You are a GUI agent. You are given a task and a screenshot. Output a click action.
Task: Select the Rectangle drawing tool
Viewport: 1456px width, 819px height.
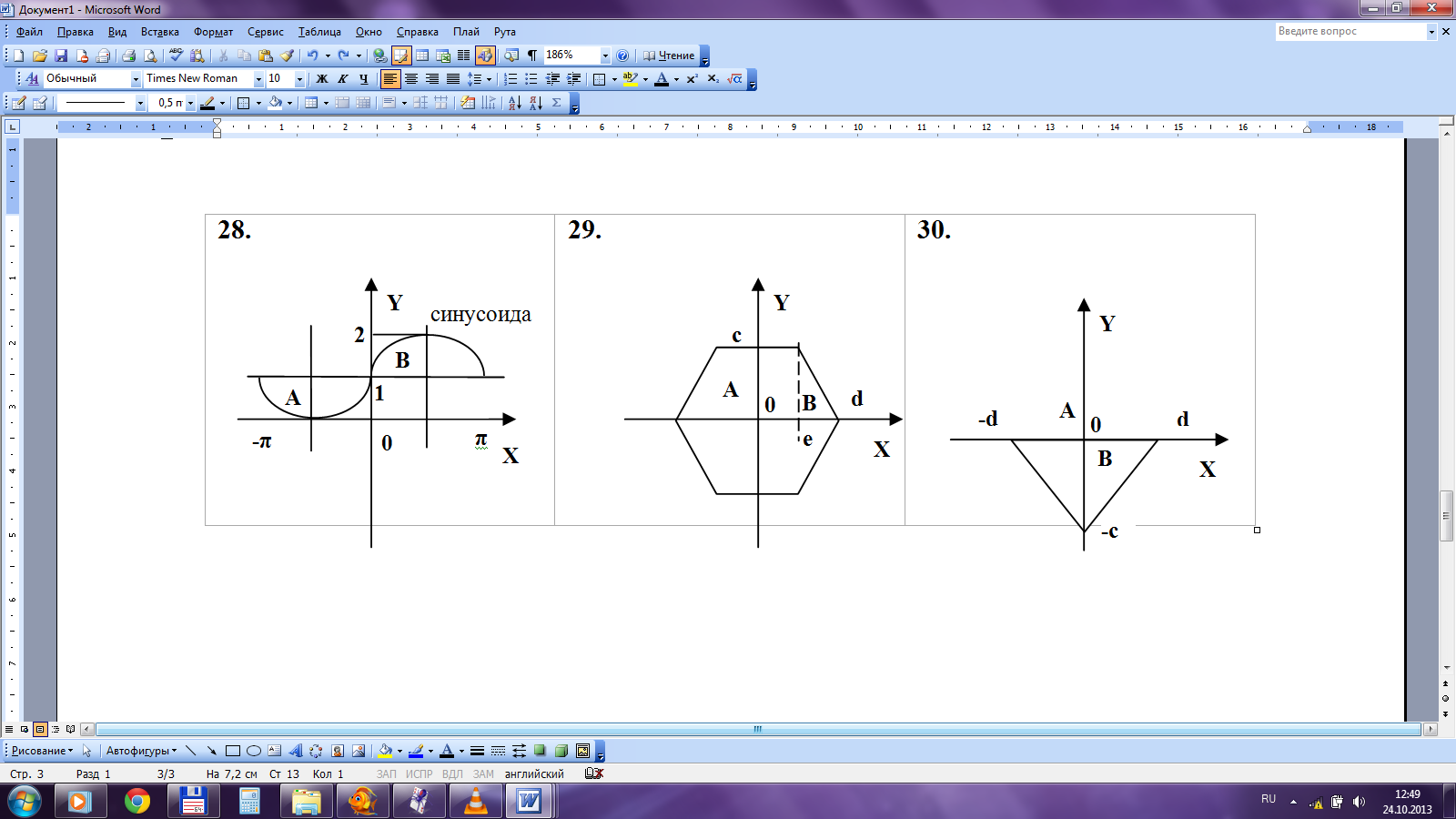pos(232,751)
